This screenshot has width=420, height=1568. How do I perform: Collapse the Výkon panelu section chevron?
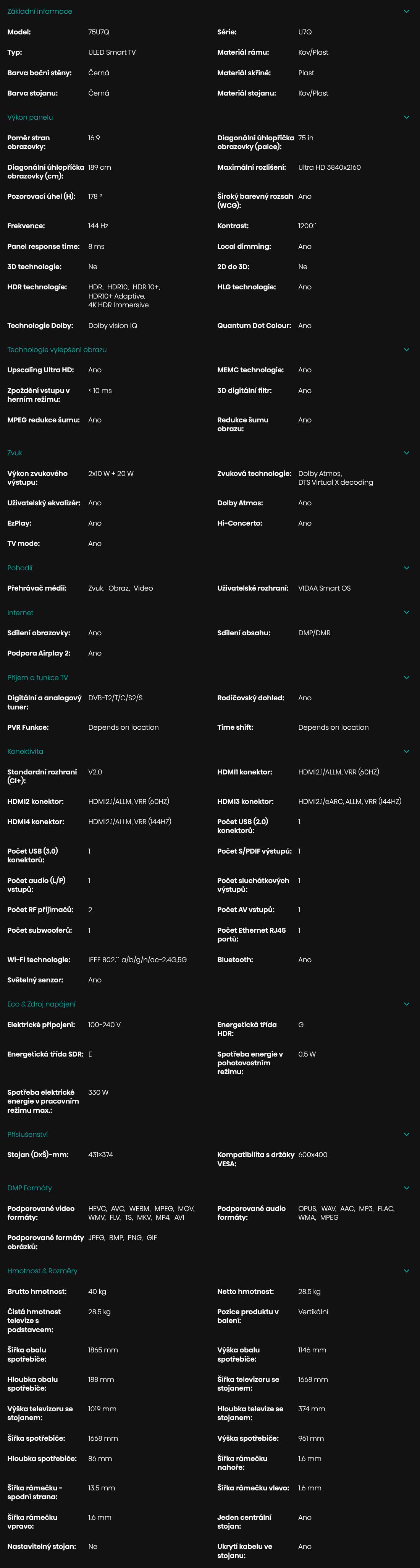(407, 117)
